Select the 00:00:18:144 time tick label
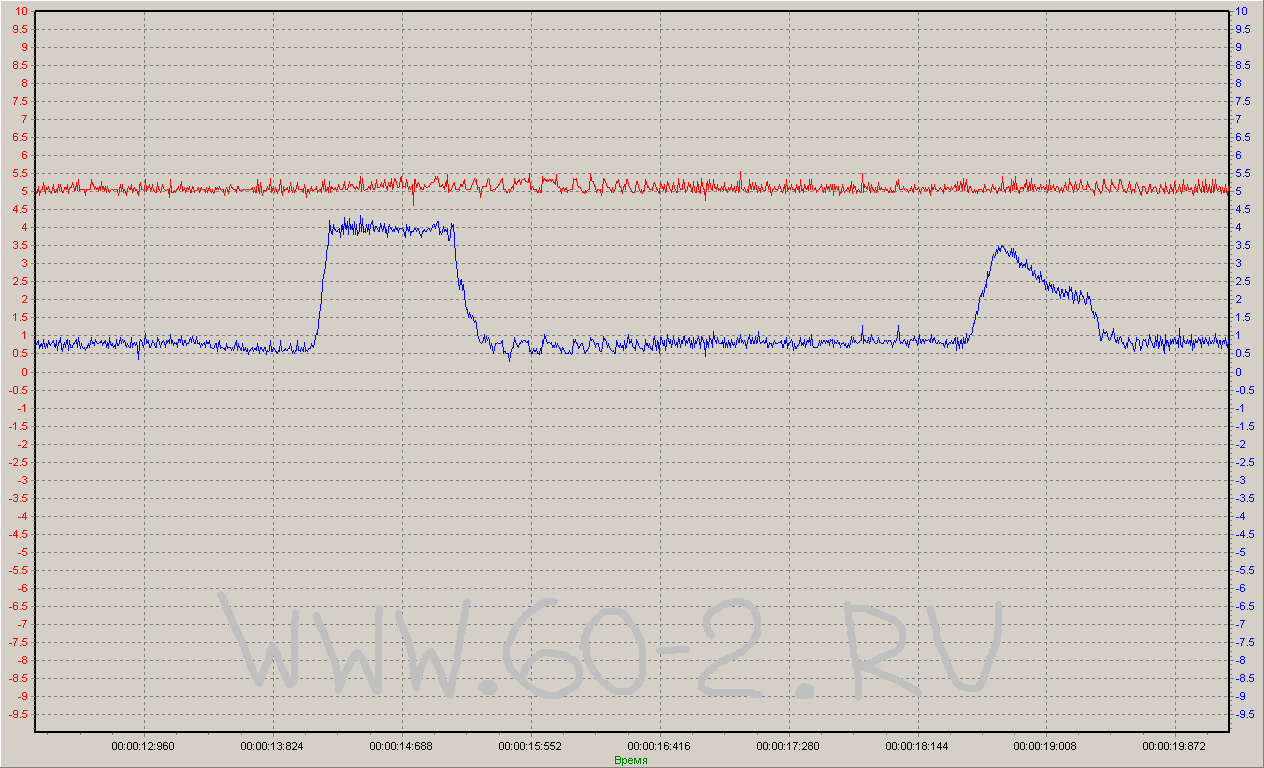This screenshot has height=768, width=1264. click(x=917, y=746)
